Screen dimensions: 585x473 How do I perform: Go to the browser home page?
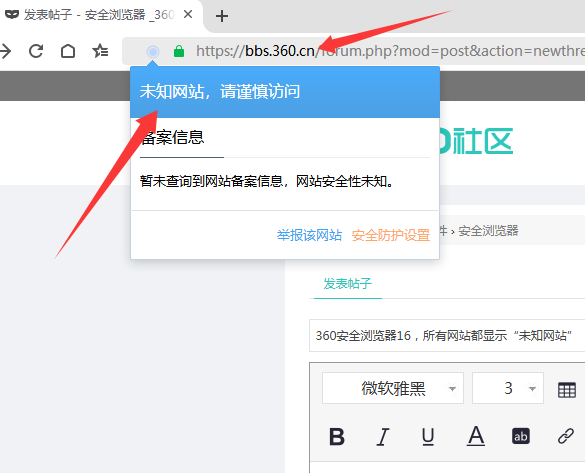tap(68, 51)
